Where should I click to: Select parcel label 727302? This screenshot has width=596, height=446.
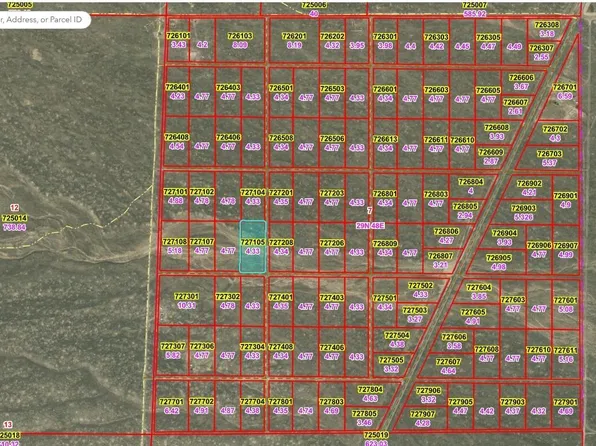pyautogui.click(x=227, y=297)
